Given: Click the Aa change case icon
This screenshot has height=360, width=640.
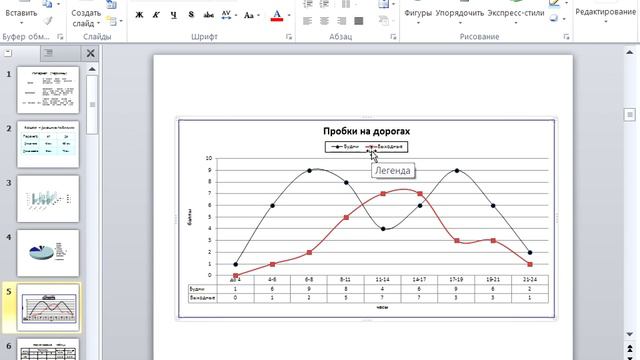Looking at the screenshot, I should coord(248,15).
